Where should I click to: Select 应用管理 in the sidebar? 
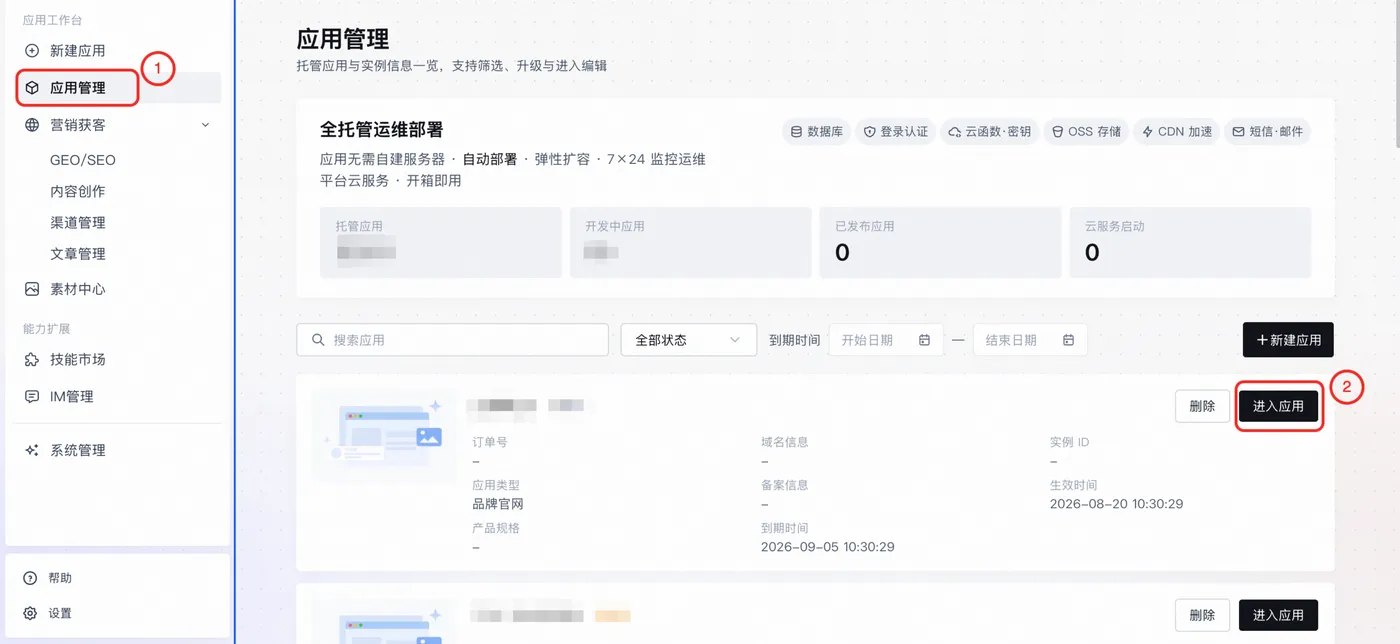pyautogui.click(x=119, y=88)
